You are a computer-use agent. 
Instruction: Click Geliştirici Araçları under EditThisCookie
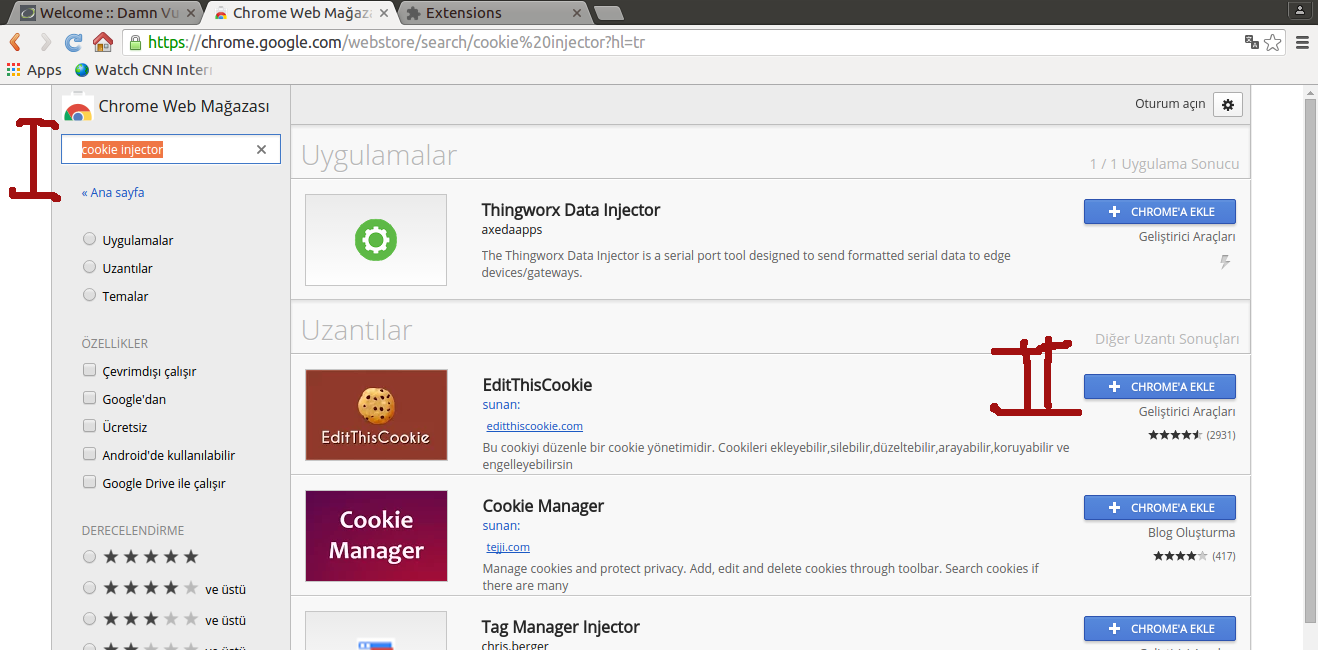click(x=1187, y=412)
